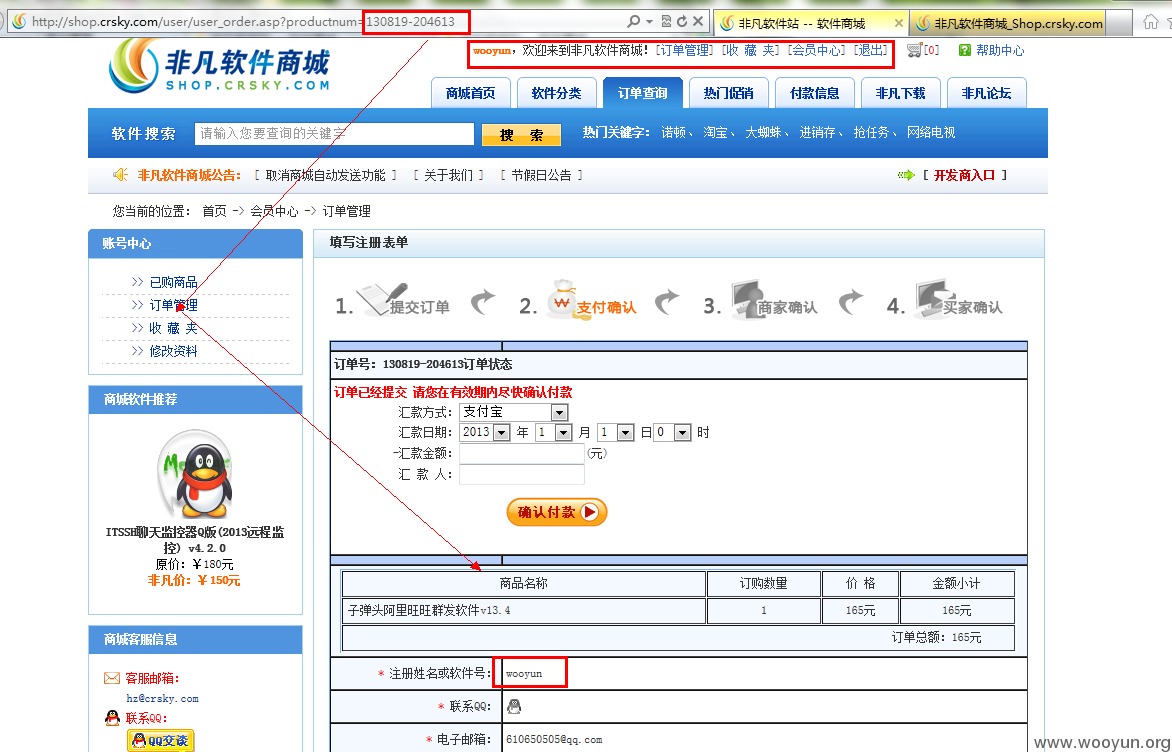Screen dimensions: 1172x752
Task: Click the 确认付款 confirm payment button
Action: point(557,512)
